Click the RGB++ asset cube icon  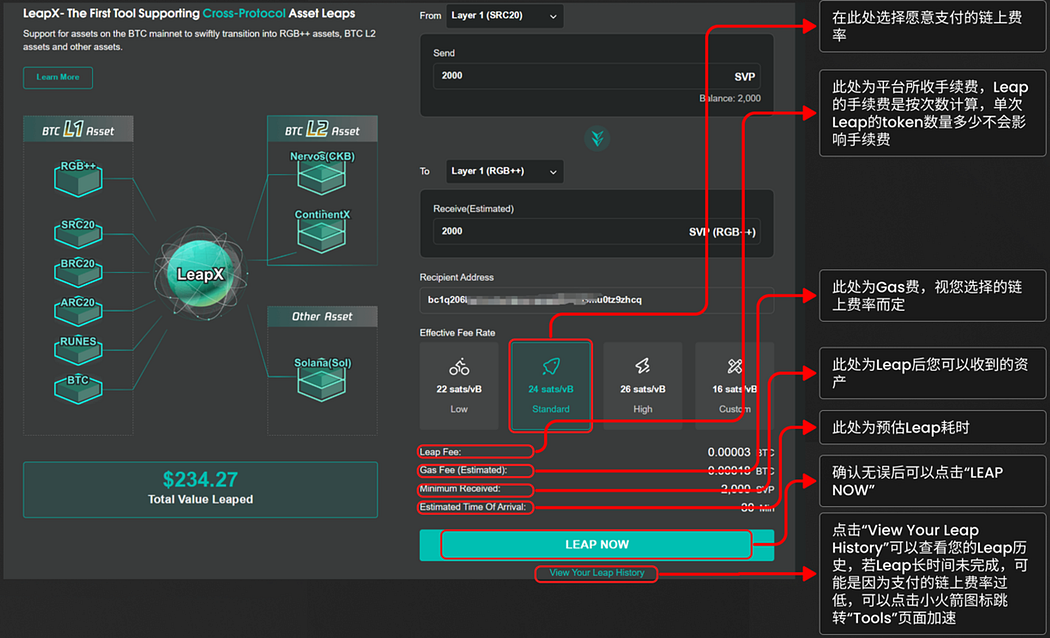[x=78, y=178]
